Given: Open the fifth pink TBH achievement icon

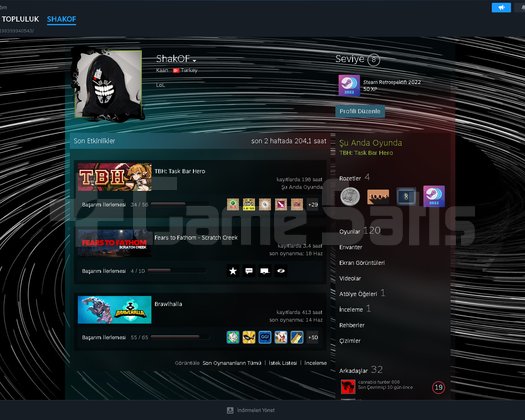Looking at the screenshot, I should tap(297, 204).
